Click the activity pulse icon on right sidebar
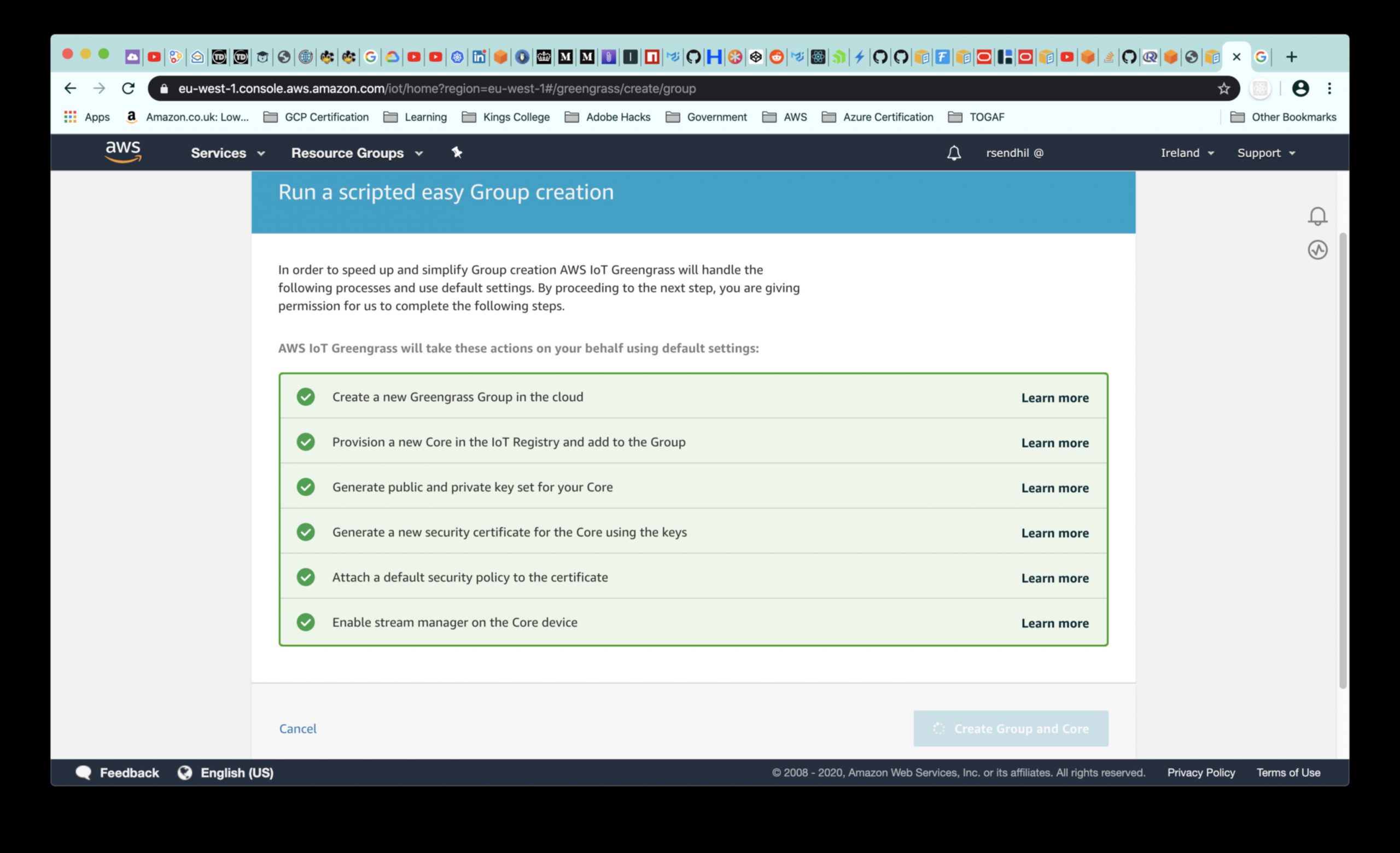The image size is (1400, 853). click(1317, 250)
